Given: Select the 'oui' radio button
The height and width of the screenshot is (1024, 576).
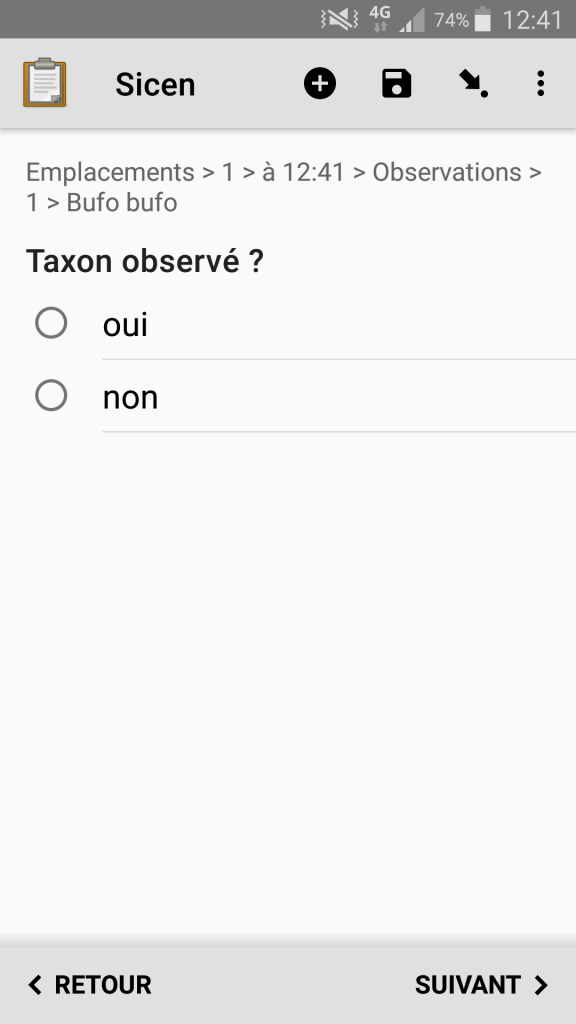Looking at the screenshot, I should [51, 323].
